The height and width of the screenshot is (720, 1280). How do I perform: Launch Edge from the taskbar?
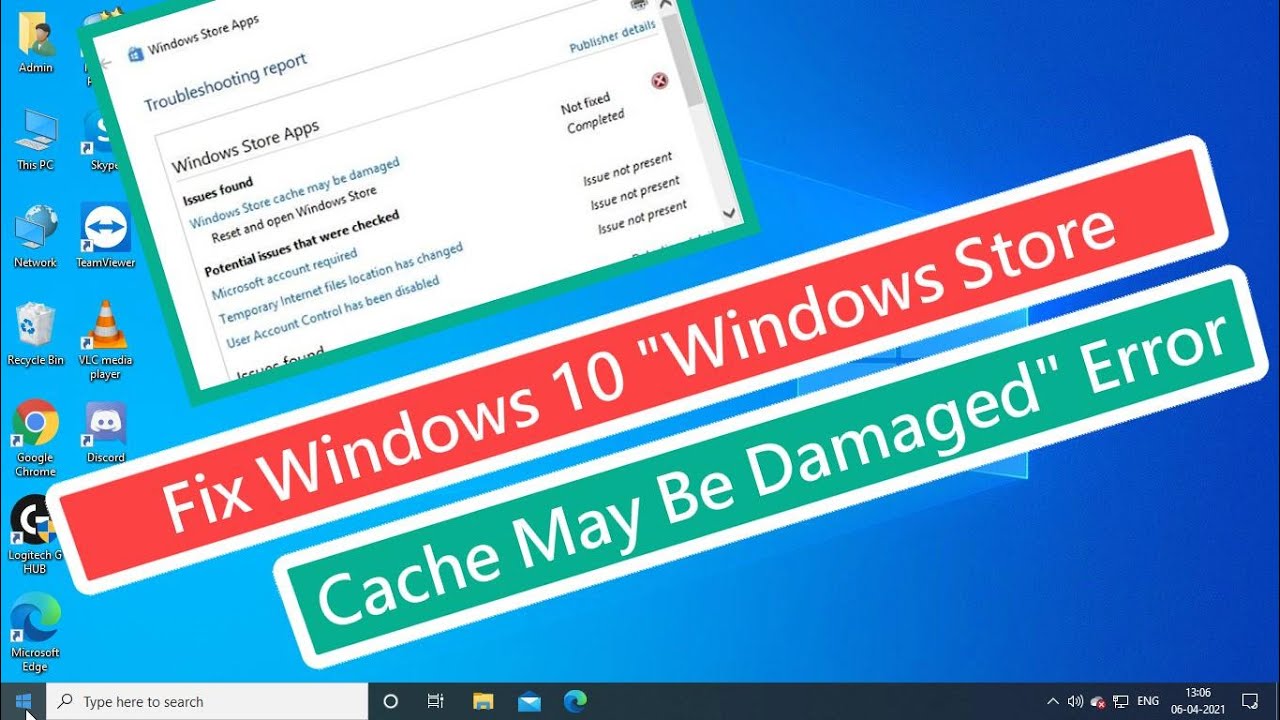click(575, 701)
